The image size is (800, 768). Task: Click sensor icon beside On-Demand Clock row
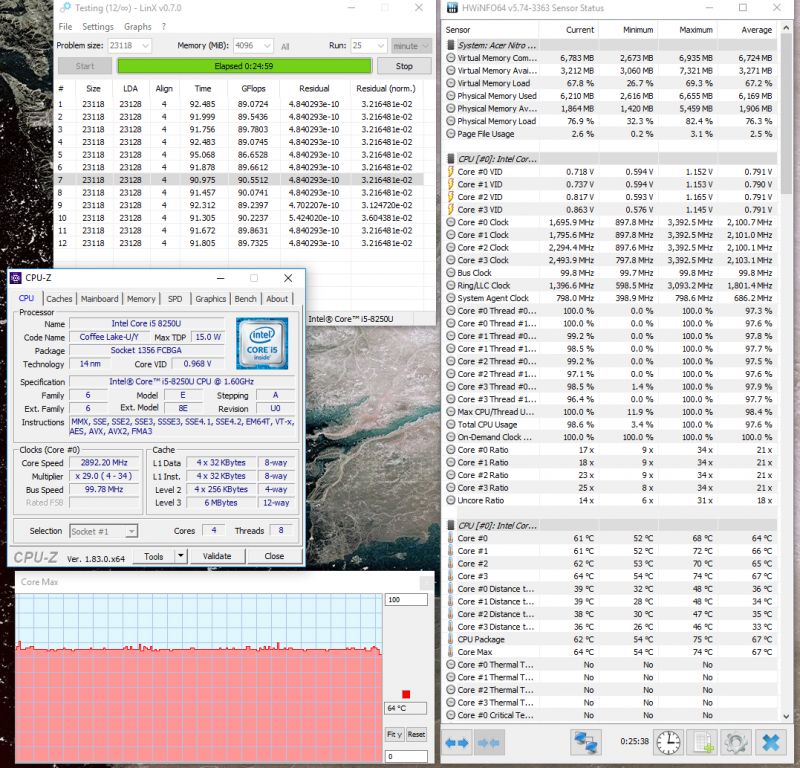pos(451,437)
